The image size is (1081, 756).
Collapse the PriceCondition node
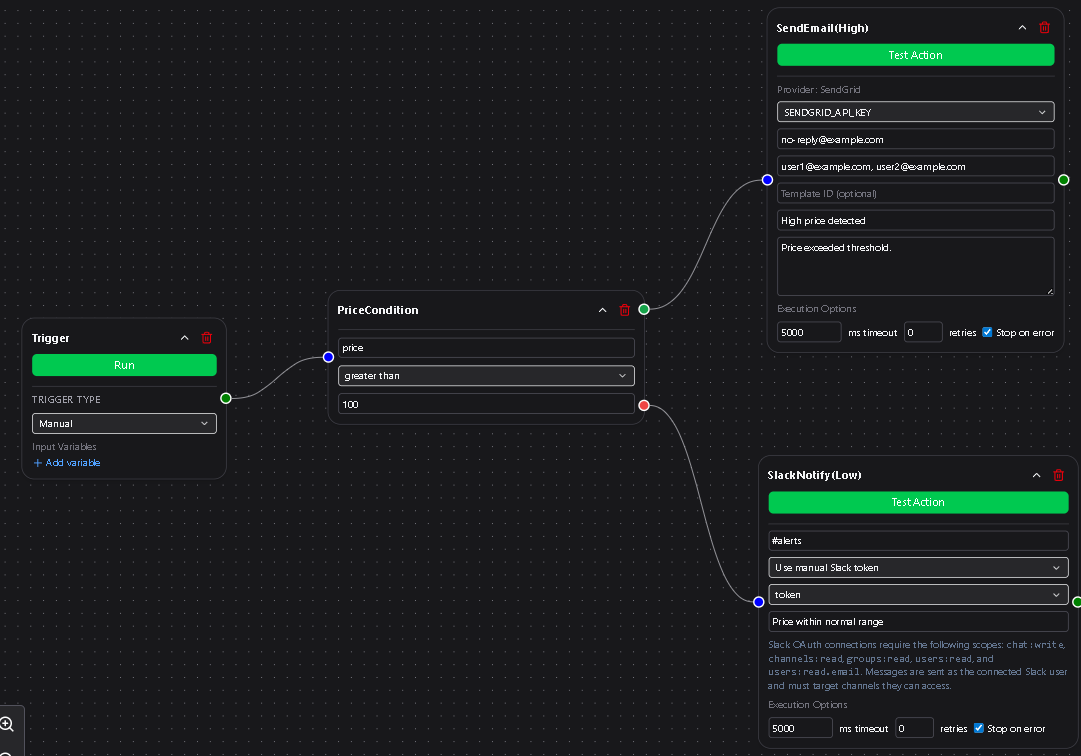tap(603, 310)
